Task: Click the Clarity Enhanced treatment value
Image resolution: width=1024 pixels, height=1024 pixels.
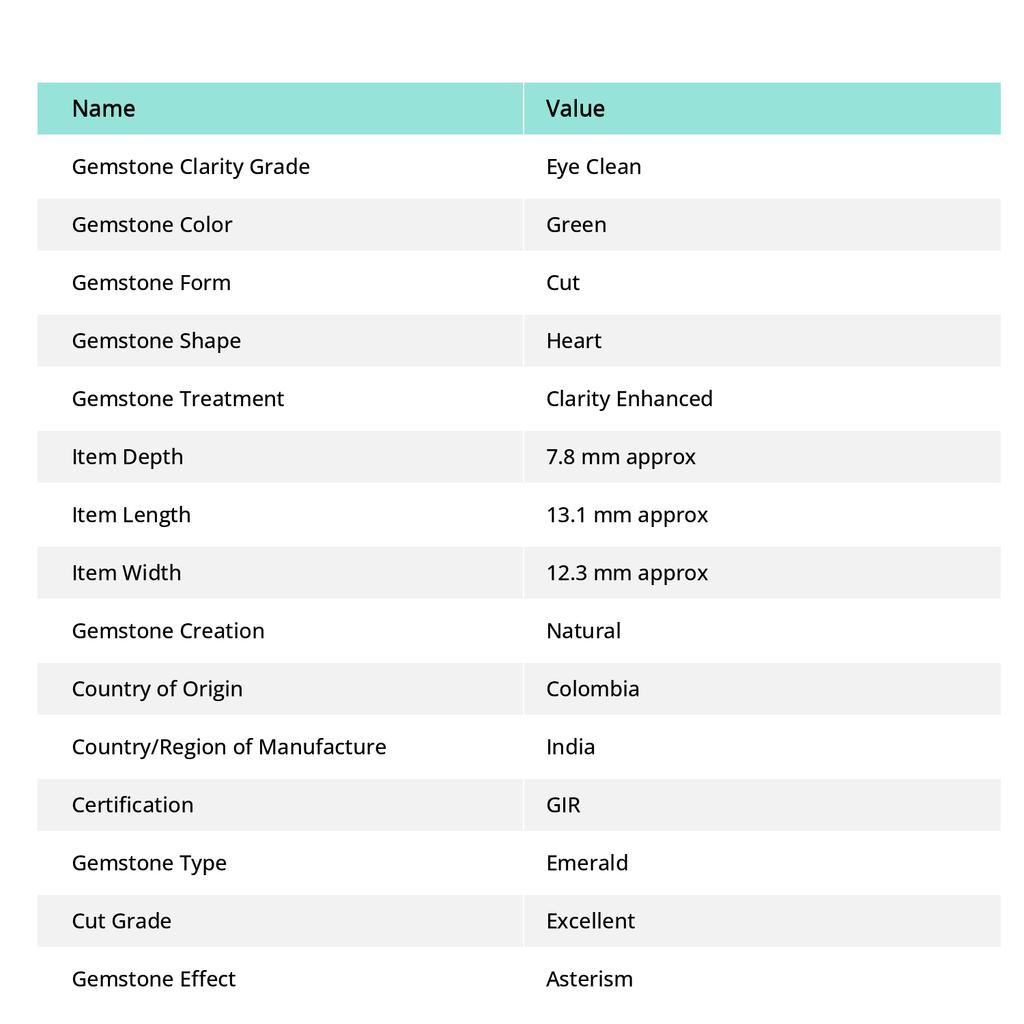Action: point(629,398)
